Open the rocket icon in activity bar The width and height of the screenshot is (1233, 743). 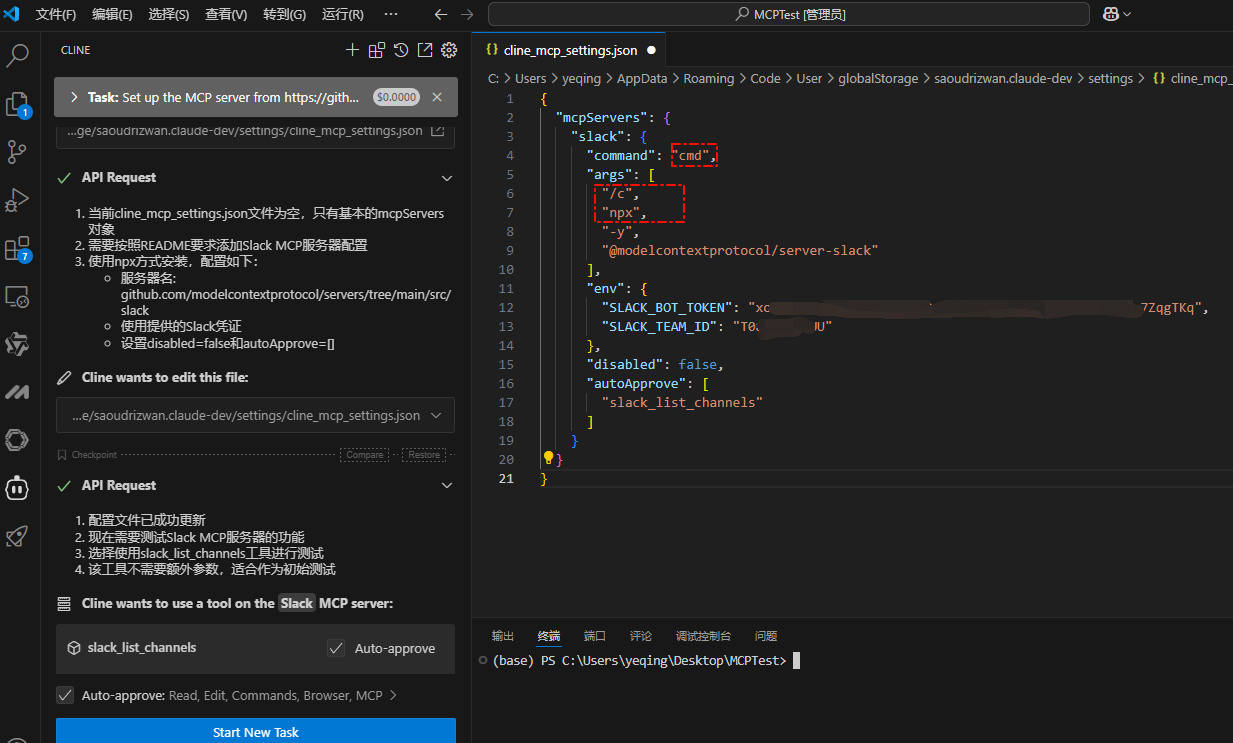pos(18,536)
